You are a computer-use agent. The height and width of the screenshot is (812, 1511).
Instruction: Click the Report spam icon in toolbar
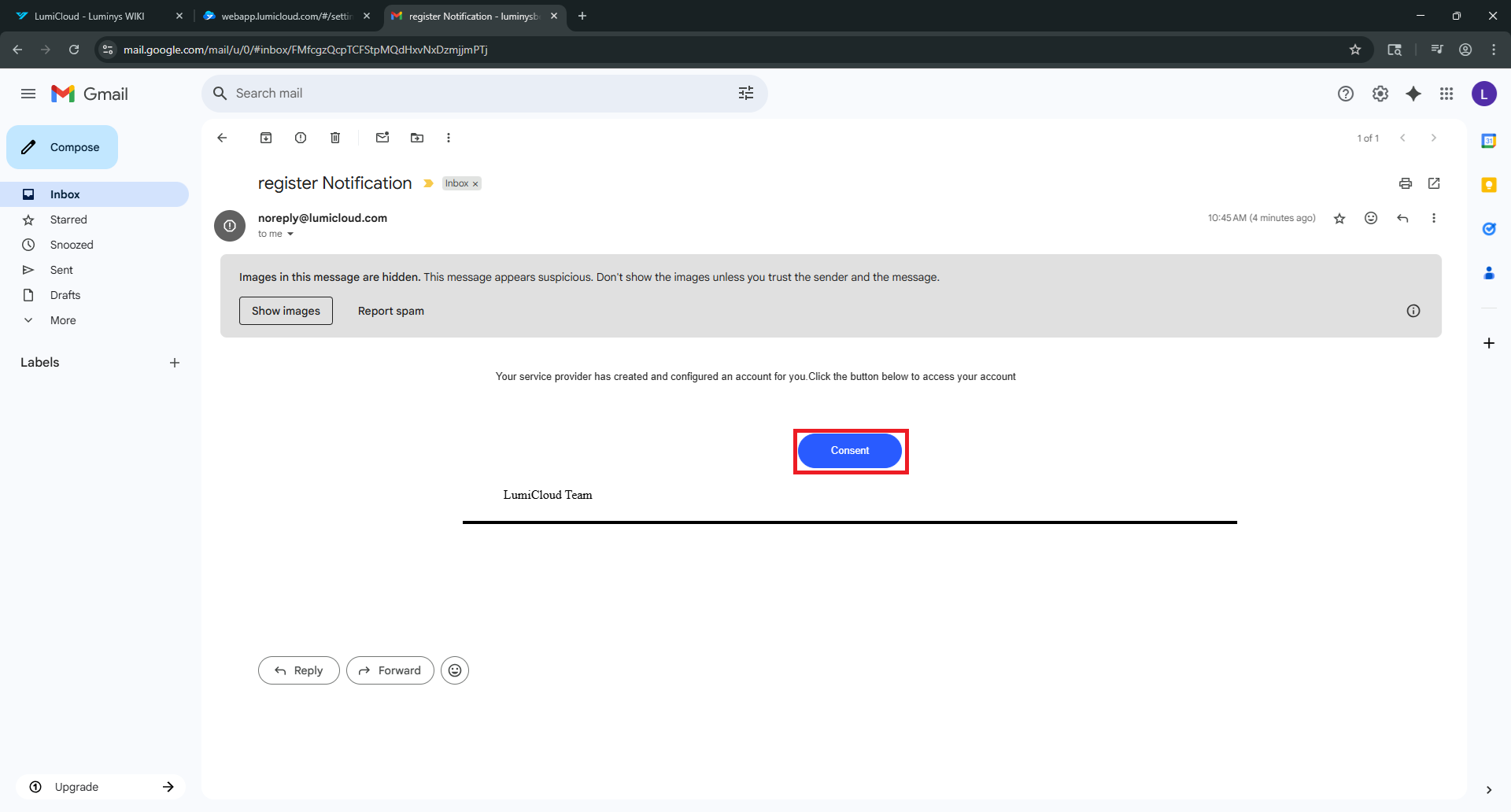click(301, 138)
